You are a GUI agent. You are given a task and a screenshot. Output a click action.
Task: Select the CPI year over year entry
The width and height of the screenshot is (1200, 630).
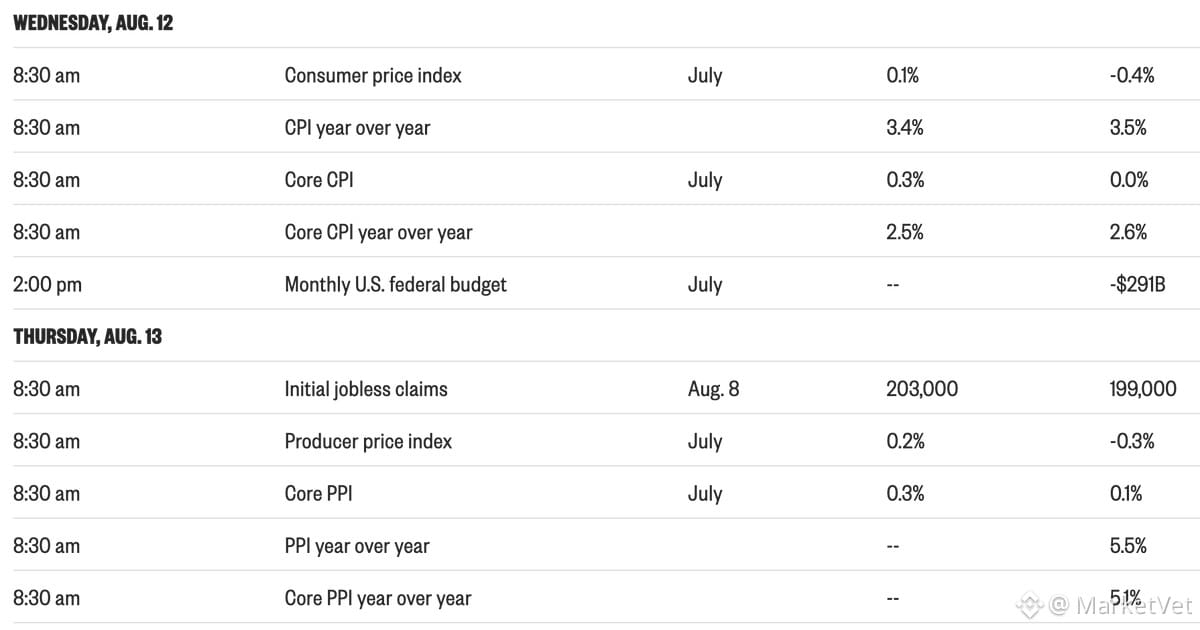(357, 128)
